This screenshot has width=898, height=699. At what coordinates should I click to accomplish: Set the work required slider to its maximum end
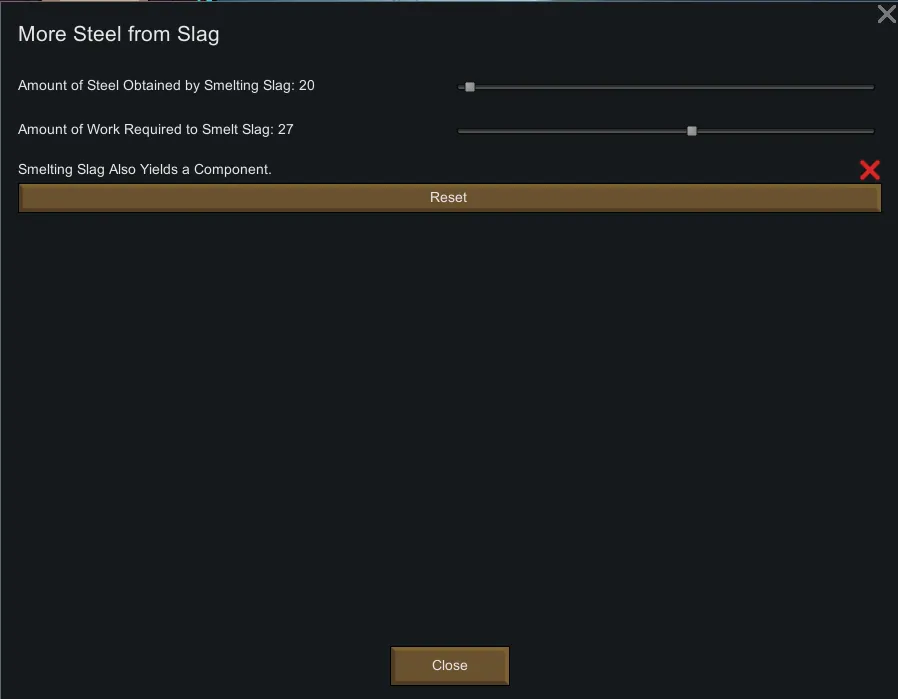point(872,131)
